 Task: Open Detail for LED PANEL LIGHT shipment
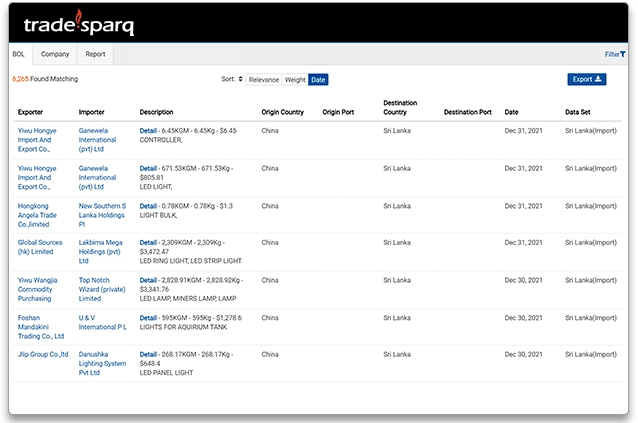(148, 354)
